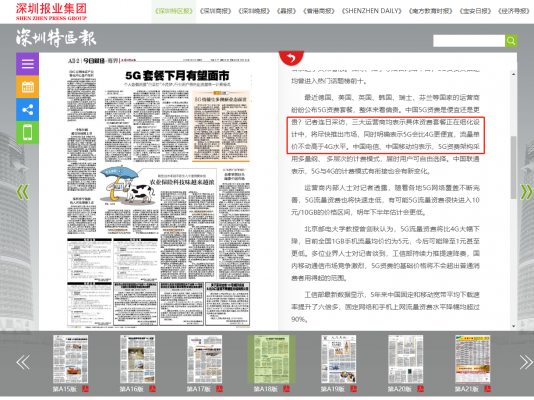
Task: Select the 宝安日报 newspaper tab
Action: [x=475, y=11]
